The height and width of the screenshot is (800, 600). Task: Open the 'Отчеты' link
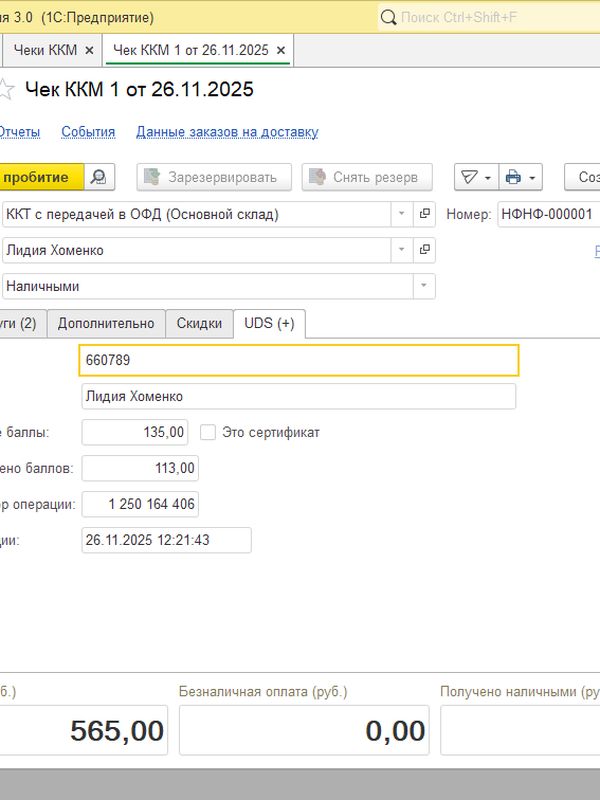click(19, 132)
